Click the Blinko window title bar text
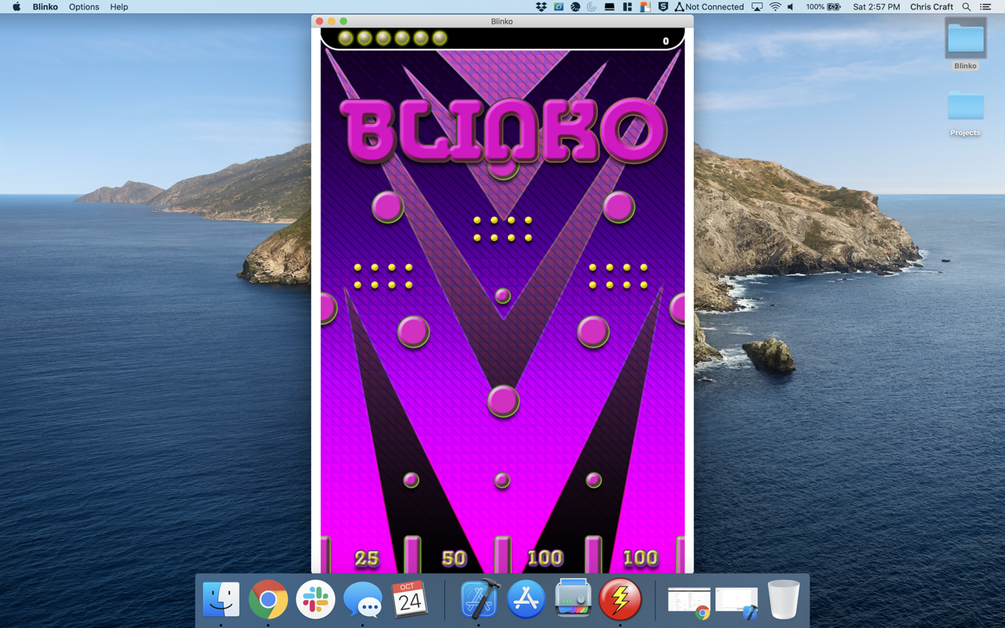The height and width of the screenshot is (628, 1005). [x=502, y=21]
